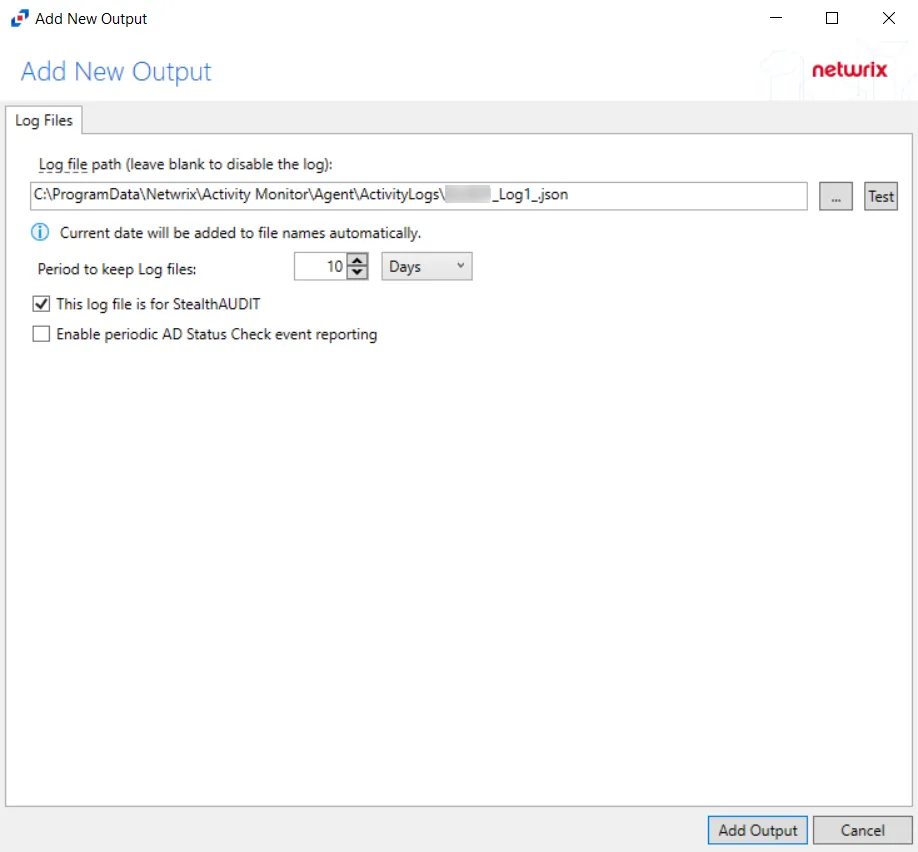Minimize the Add New Output window
Viewport: 918px width, 852px height.
776,18
